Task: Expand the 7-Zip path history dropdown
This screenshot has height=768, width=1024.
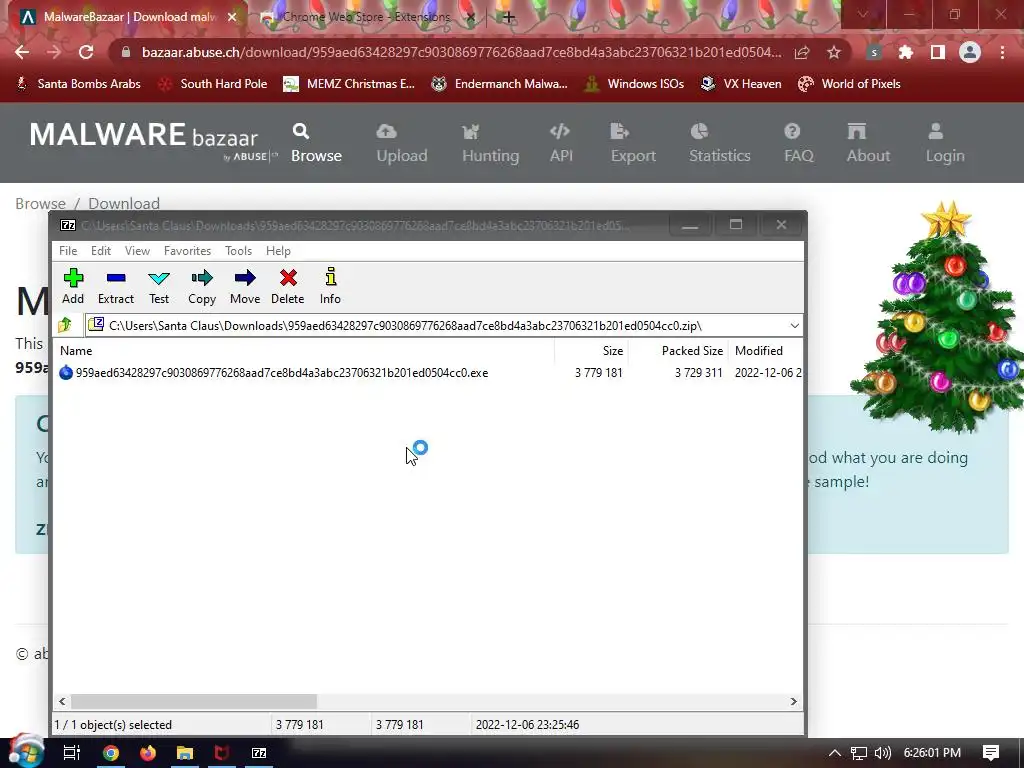Action: (794, 325)
